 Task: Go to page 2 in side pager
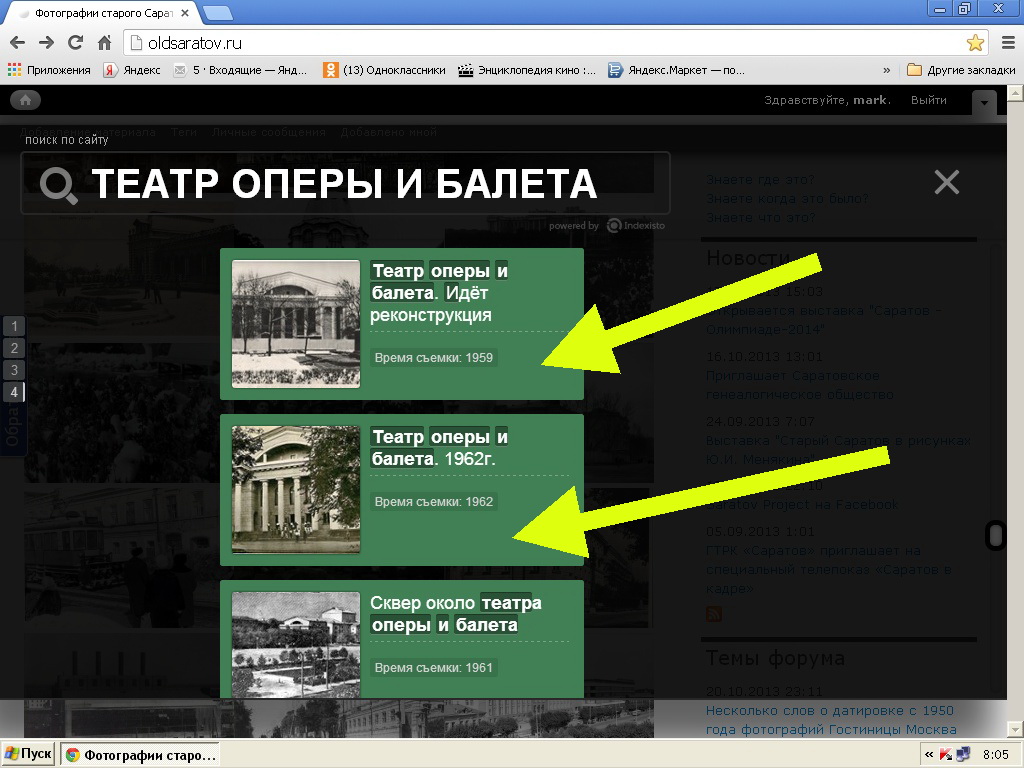tap(14, 348)
